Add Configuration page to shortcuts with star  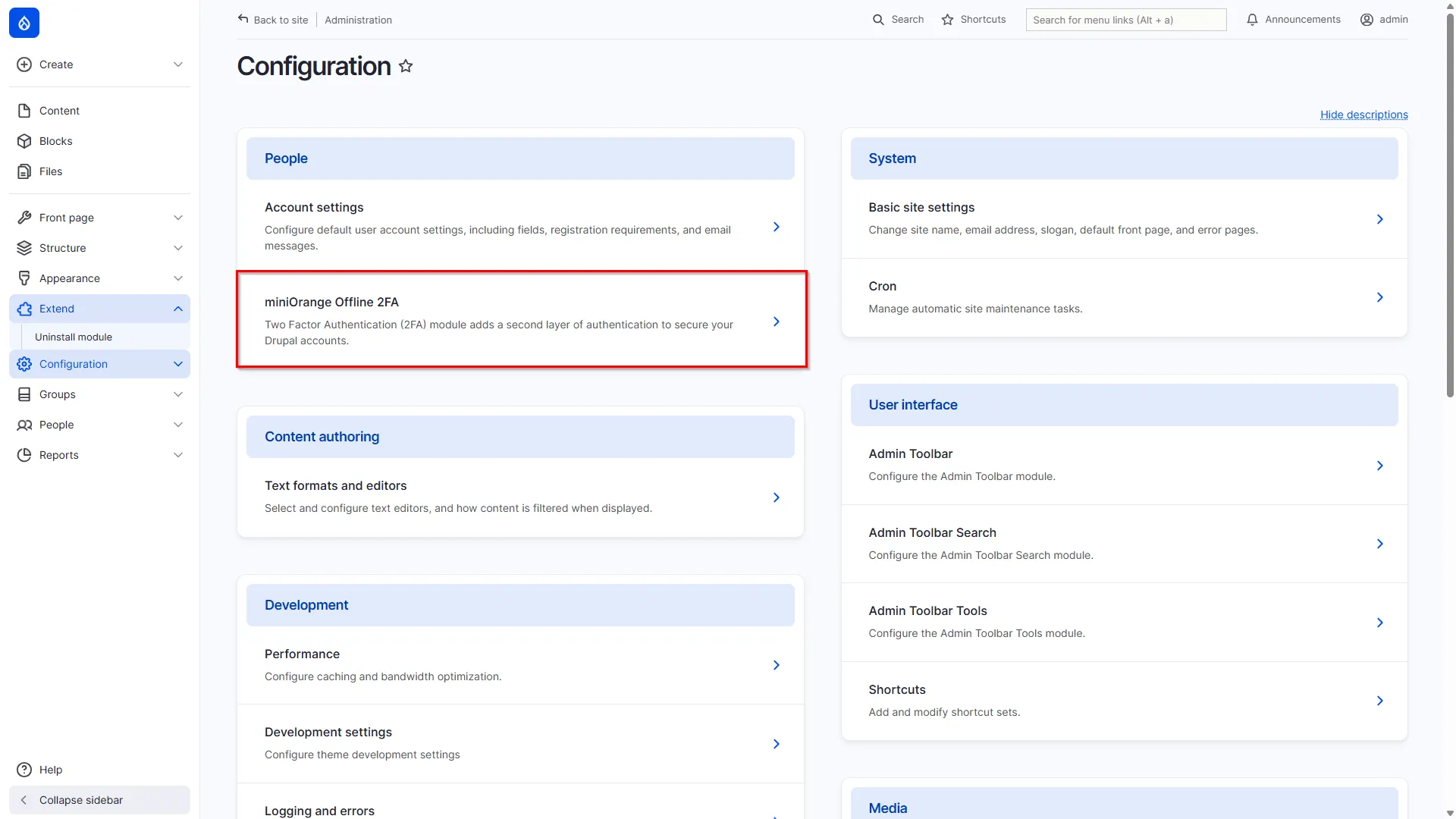(x=406, y=66)
